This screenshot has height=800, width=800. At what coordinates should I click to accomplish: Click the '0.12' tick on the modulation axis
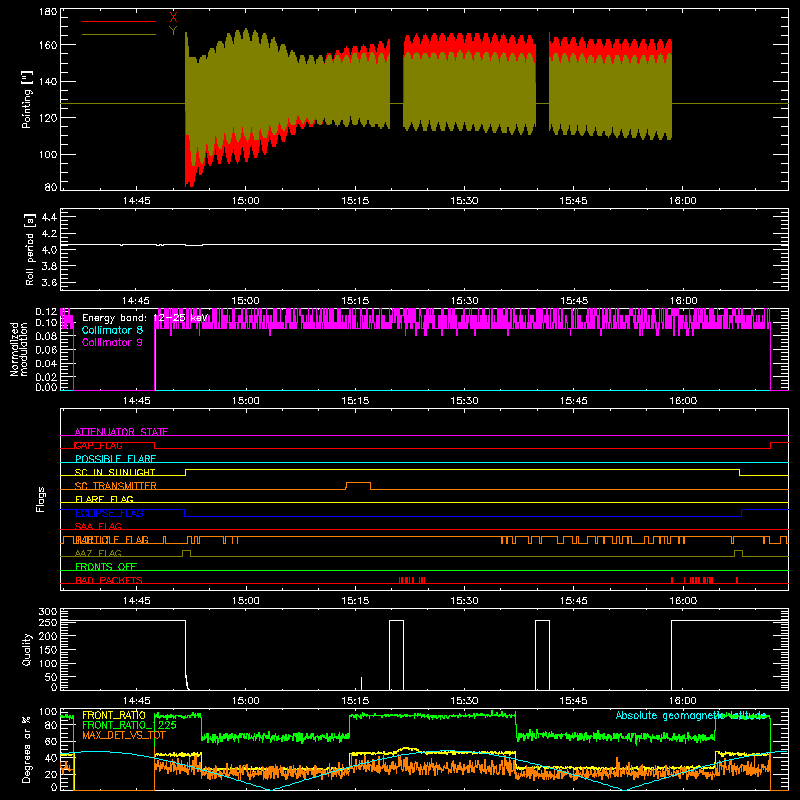click(x=46, y=312)
